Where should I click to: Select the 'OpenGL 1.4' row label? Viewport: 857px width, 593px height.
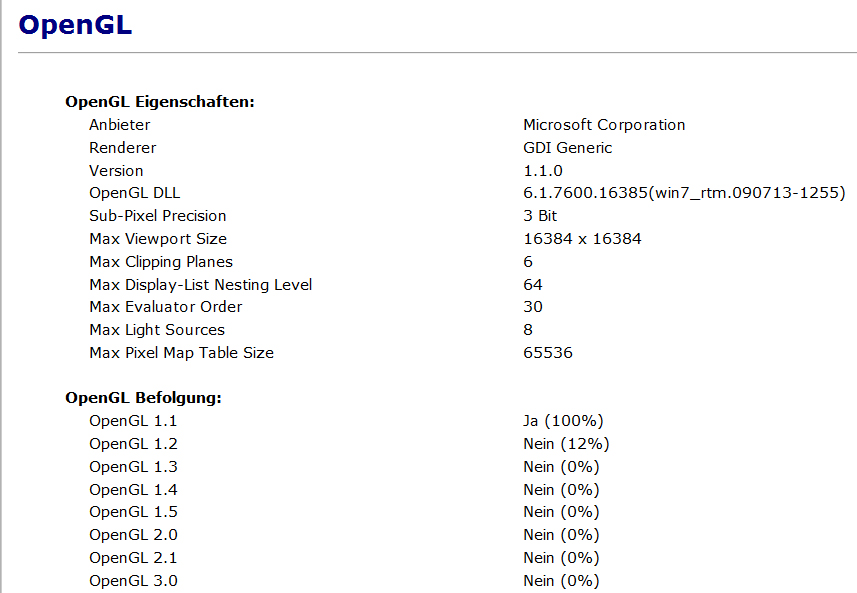133,490
